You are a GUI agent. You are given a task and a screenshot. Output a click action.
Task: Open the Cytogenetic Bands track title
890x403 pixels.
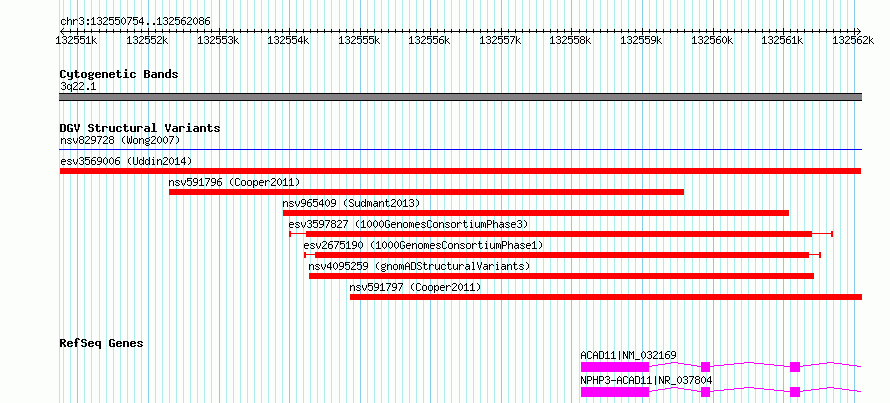click(x=119, y=74)
